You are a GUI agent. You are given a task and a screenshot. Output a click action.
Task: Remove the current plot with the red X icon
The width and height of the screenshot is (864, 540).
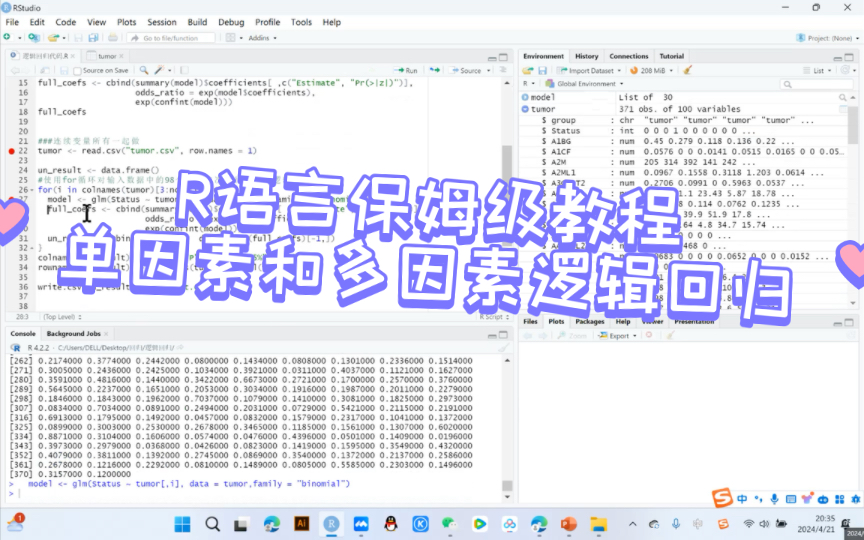pos(649,336)
